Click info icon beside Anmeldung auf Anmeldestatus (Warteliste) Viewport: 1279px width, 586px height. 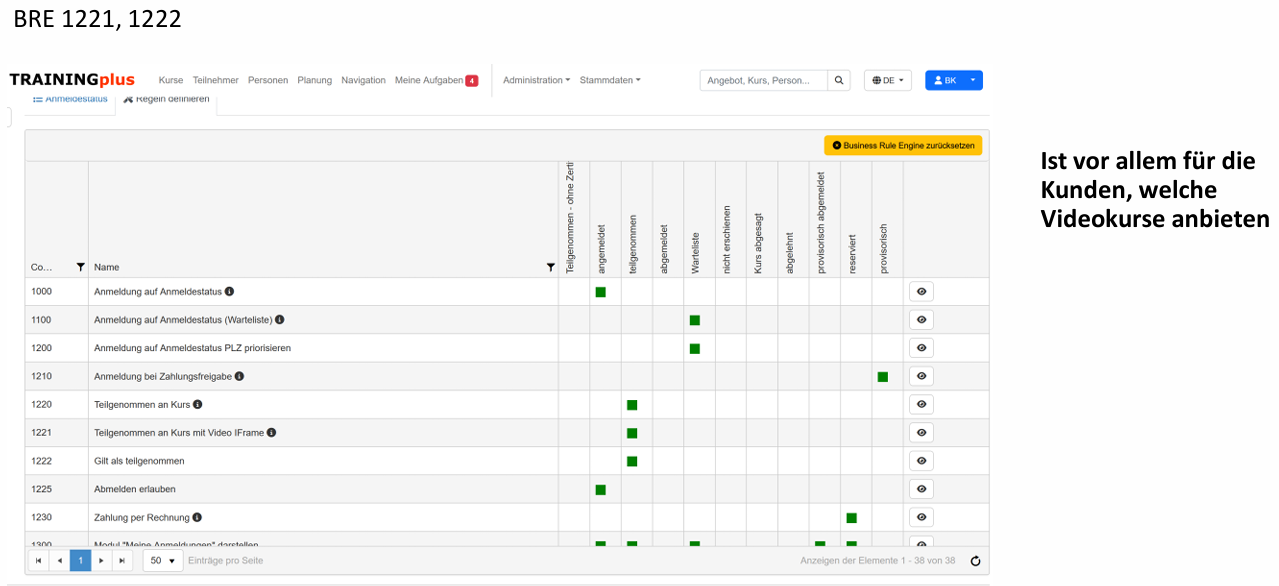[x=280, y=320]
